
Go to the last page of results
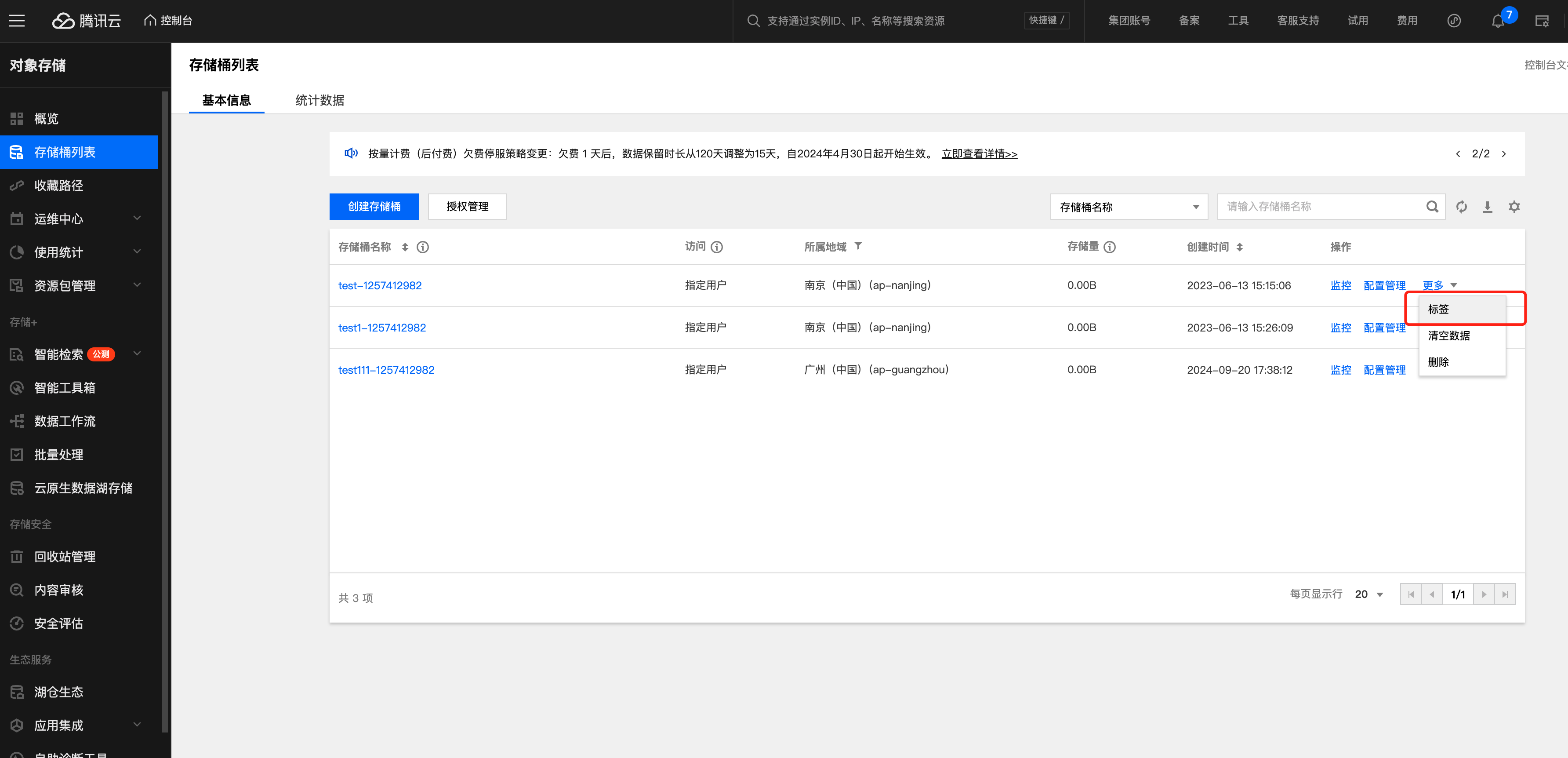point(1505,594)
